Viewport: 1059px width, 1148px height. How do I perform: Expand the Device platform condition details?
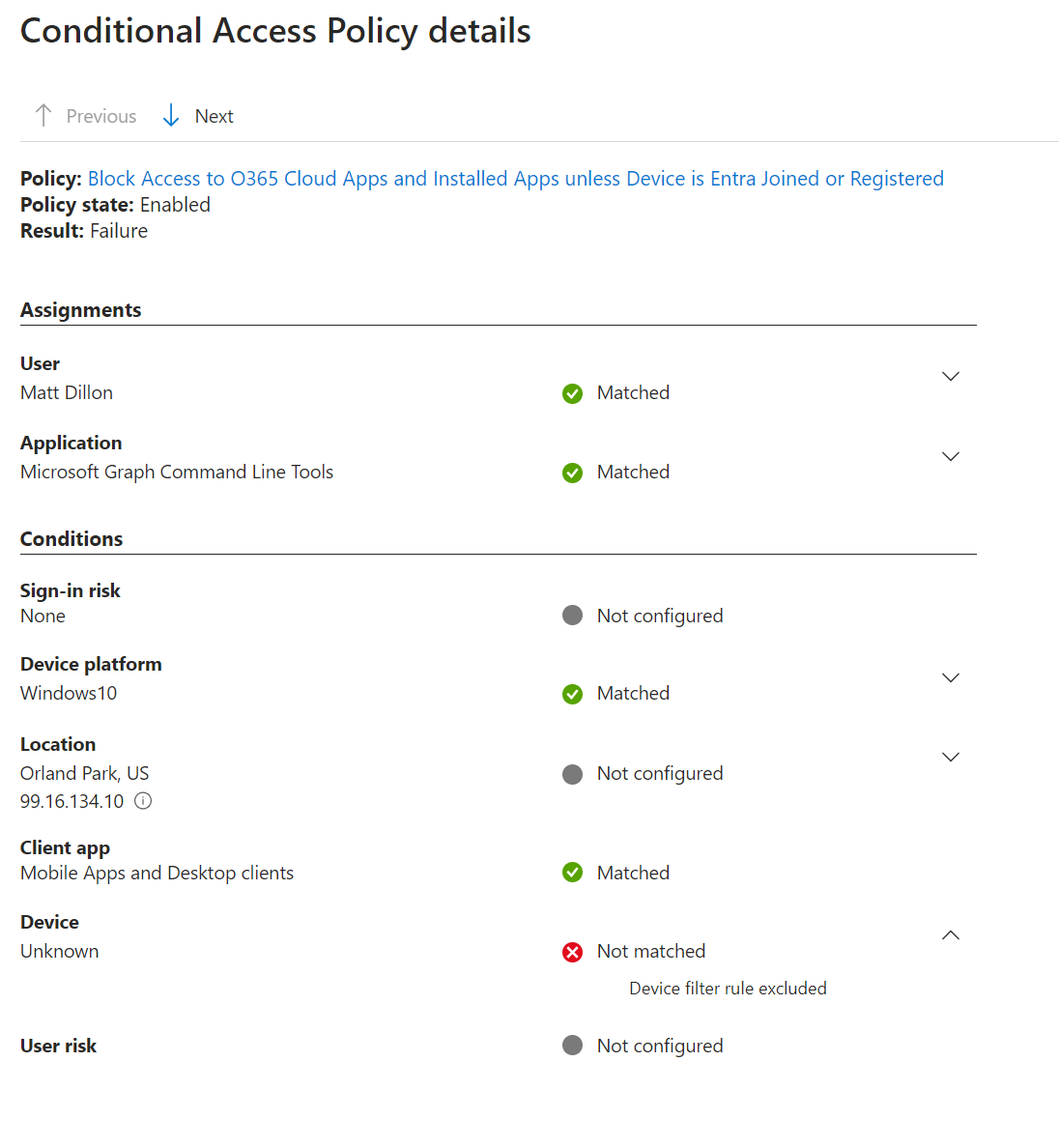(x=951, y=677)
